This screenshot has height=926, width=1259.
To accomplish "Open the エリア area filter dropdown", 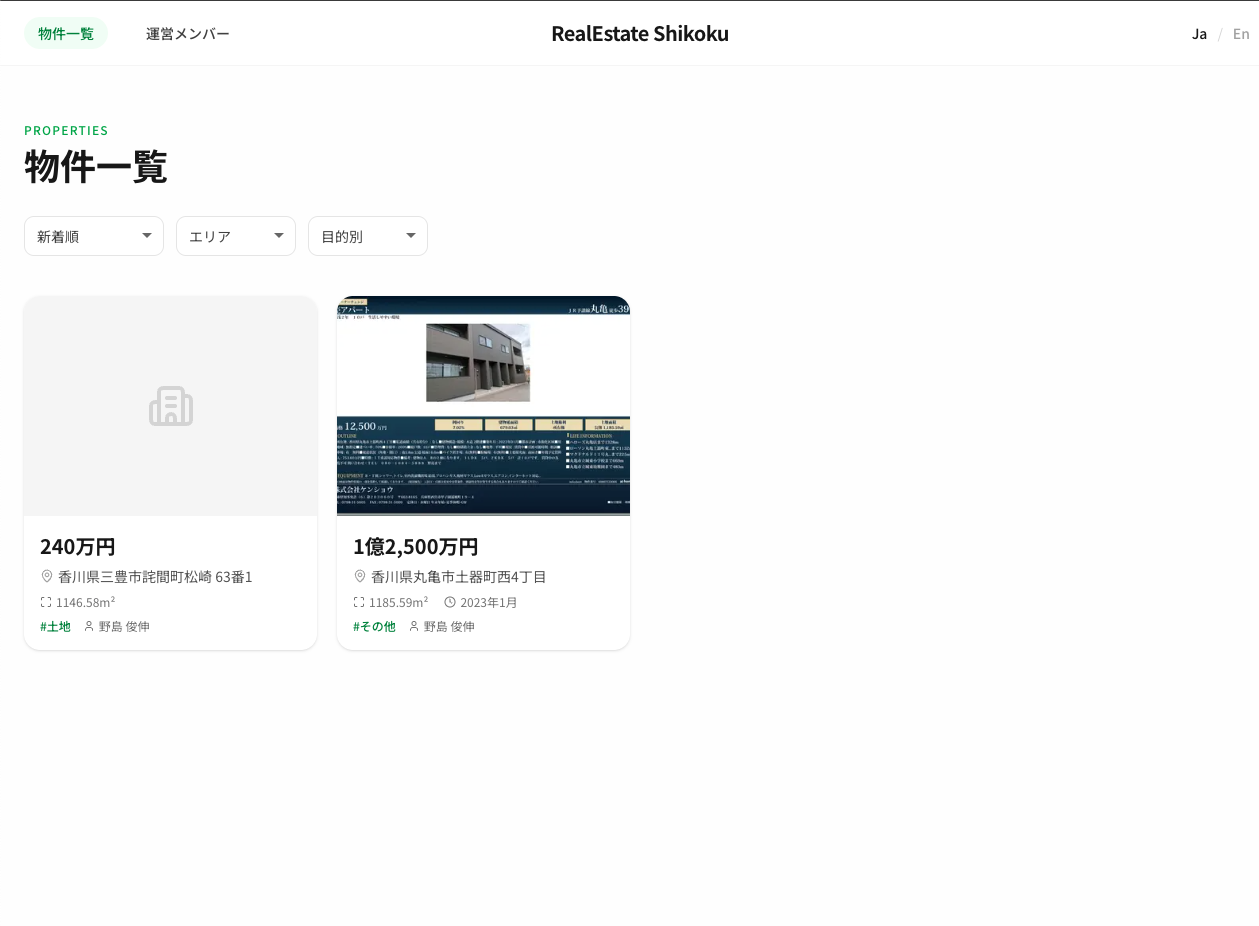I will tap(235, 236).
